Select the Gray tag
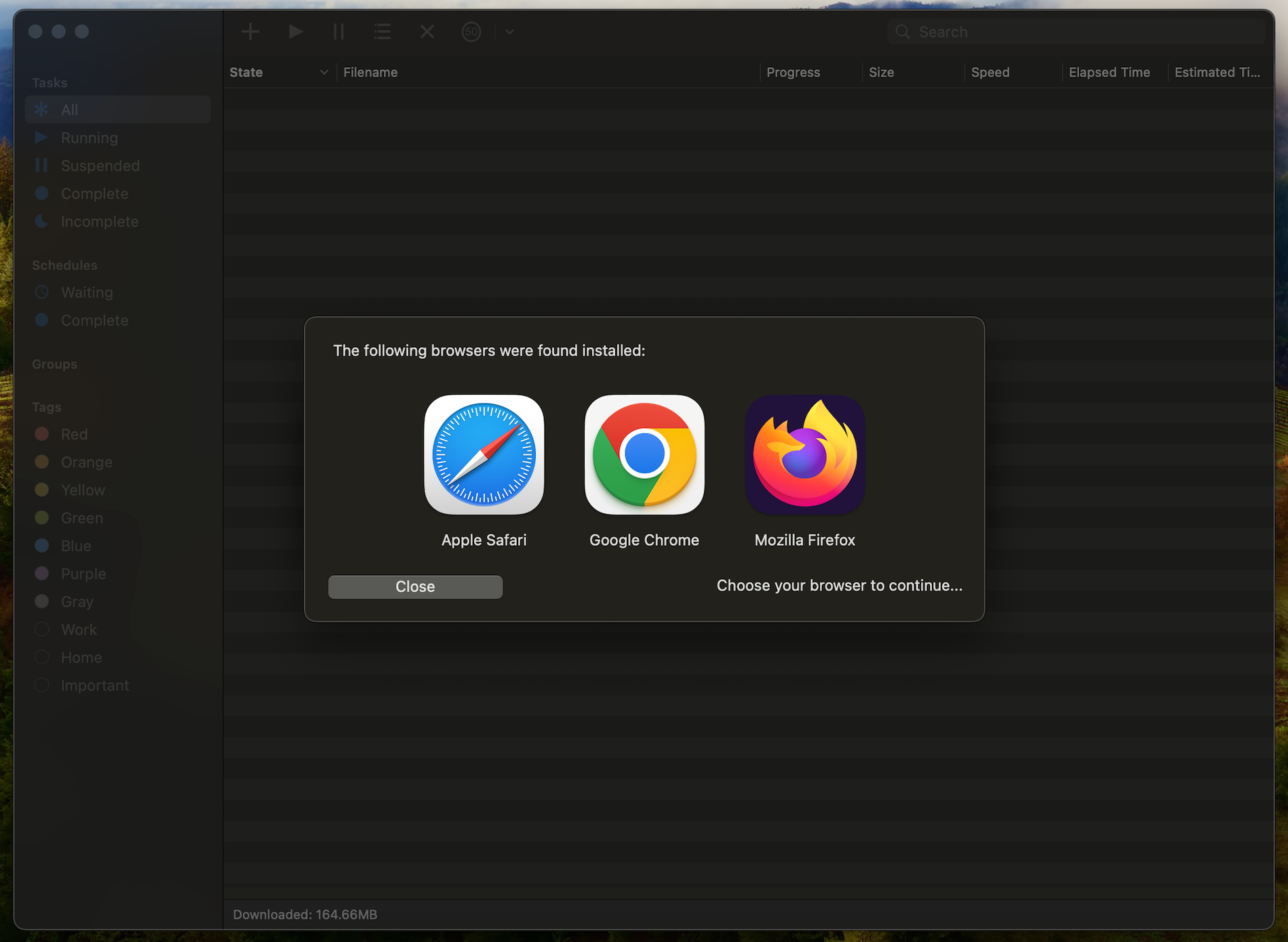 [118, 602]
